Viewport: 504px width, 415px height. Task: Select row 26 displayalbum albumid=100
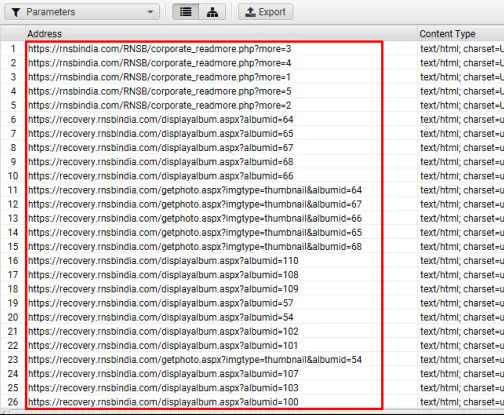[163, 402]
